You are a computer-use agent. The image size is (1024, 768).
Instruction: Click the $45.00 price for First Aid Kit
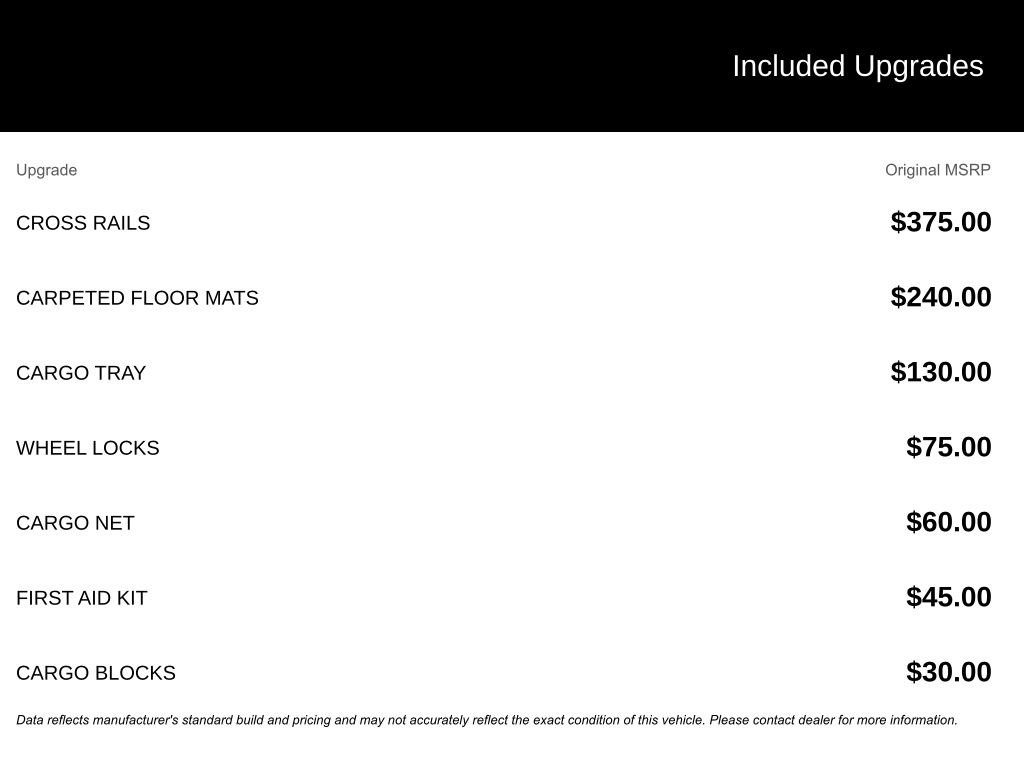pos(948,597)
